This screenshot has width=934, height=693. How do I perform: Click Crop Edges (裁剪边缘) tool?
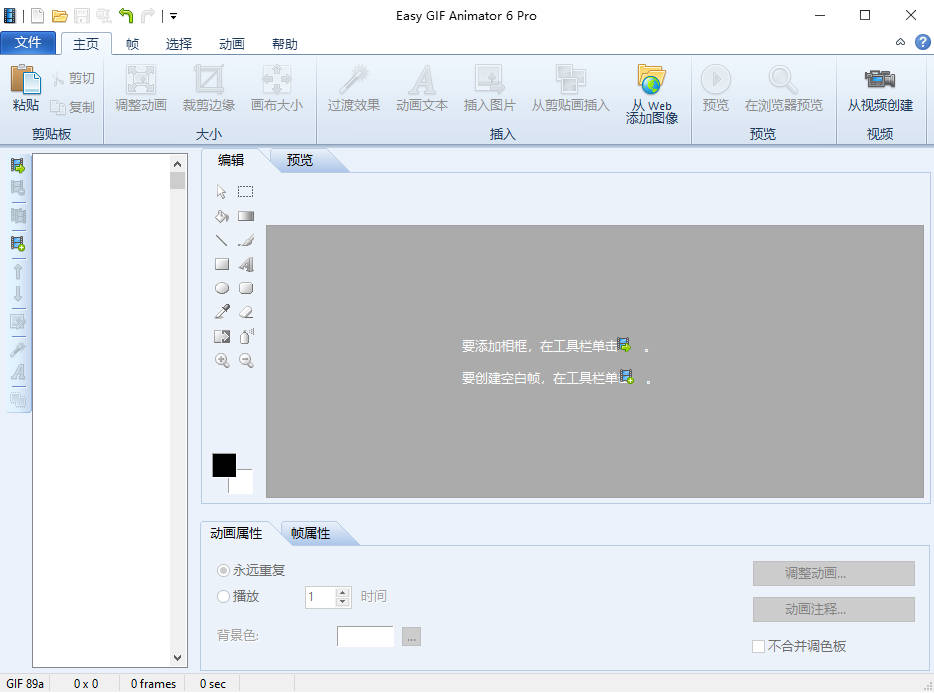click(x=209, y=88)
